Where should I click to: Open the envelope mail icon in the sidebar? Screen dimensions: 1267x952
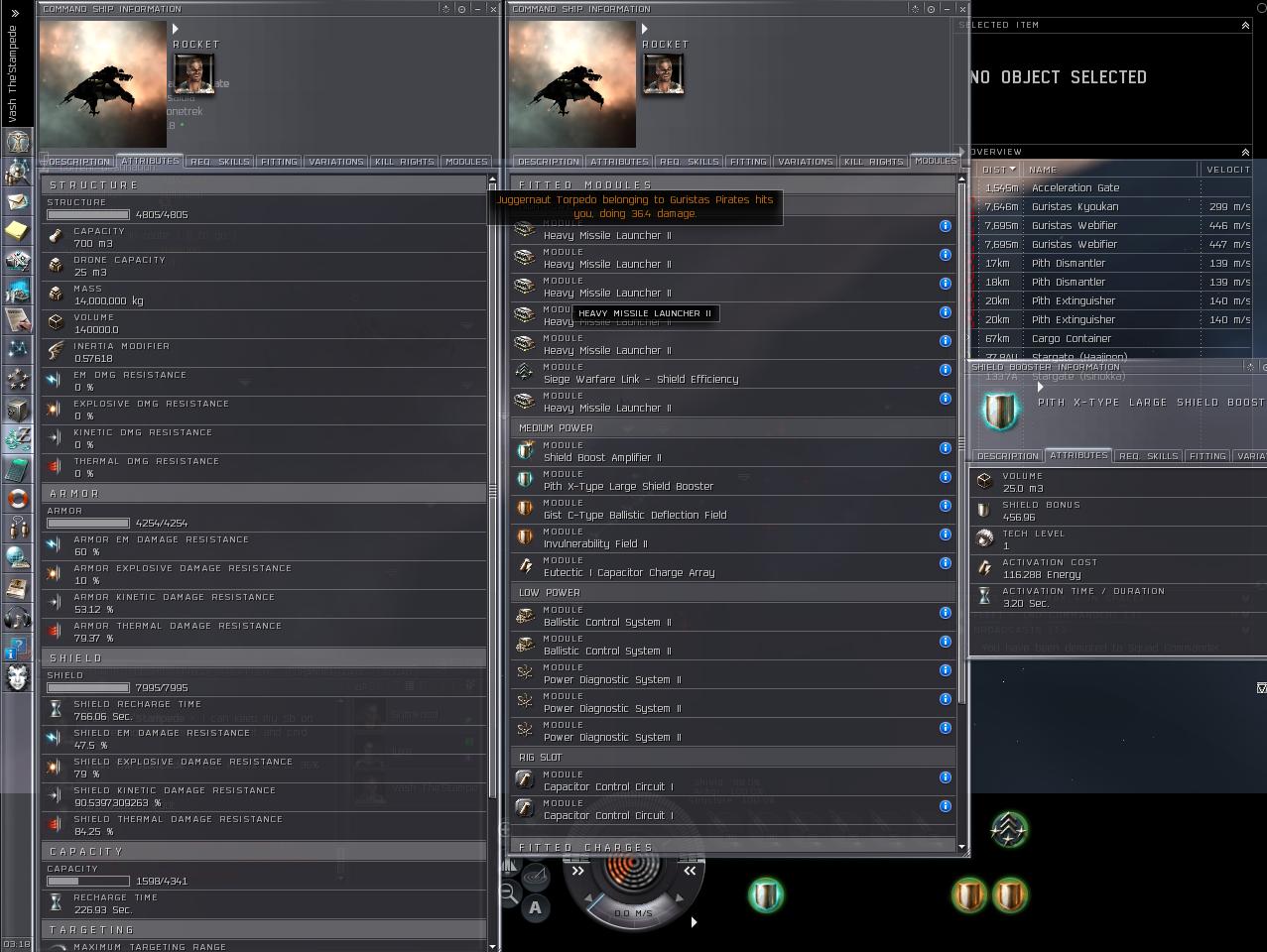(17, 201)
